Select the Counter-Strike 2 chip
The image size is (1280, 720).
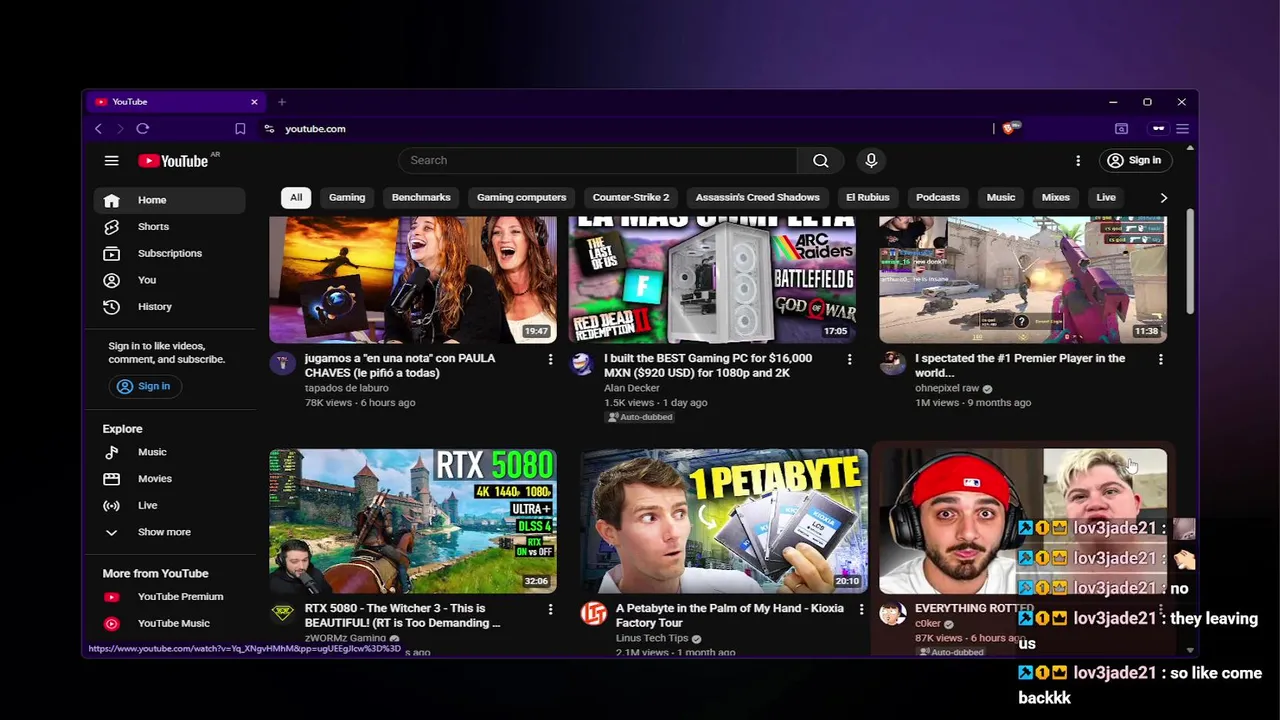(x=631, y=197)
